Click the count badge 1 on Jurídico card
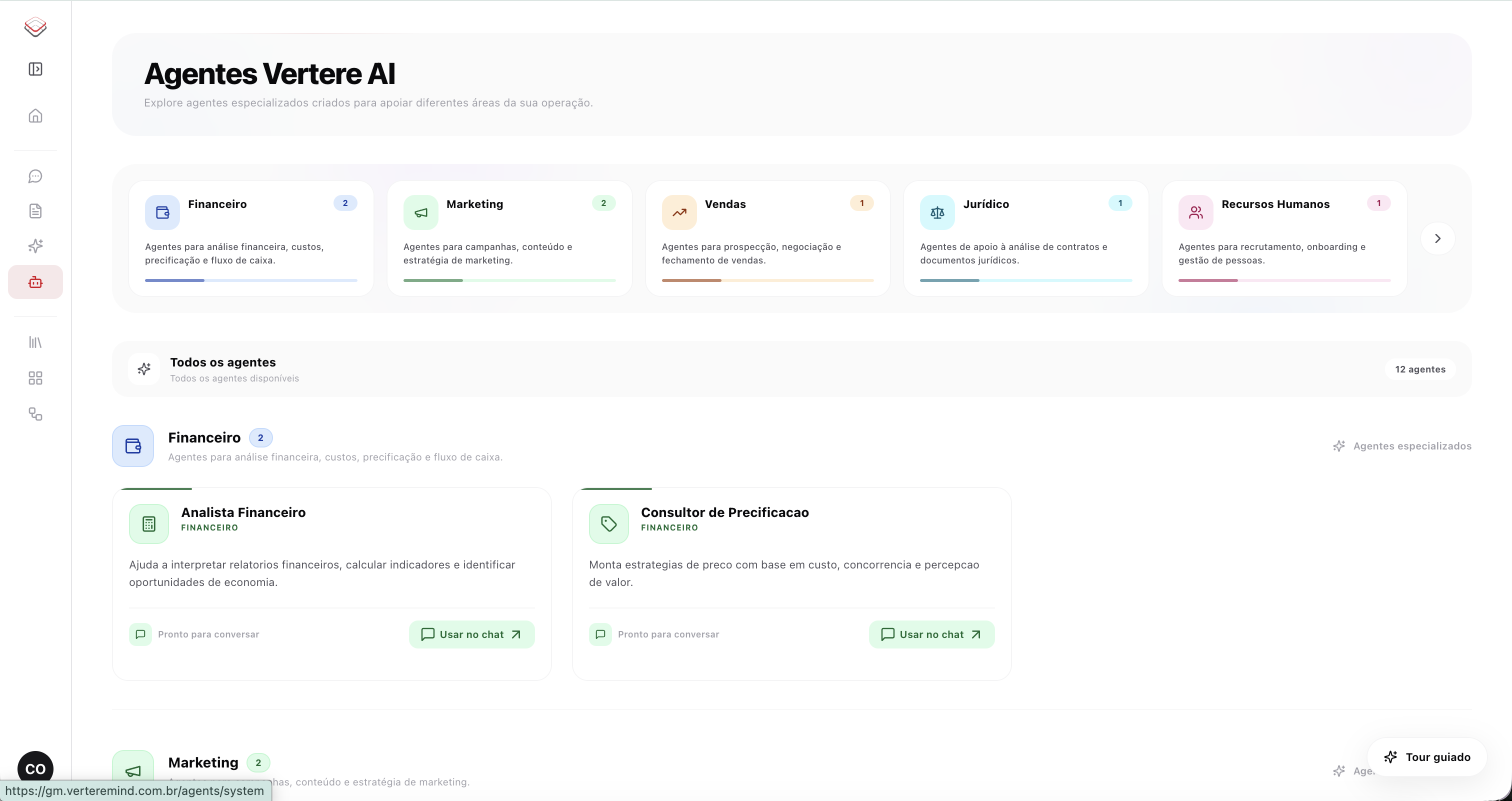 click(1120, 203)
